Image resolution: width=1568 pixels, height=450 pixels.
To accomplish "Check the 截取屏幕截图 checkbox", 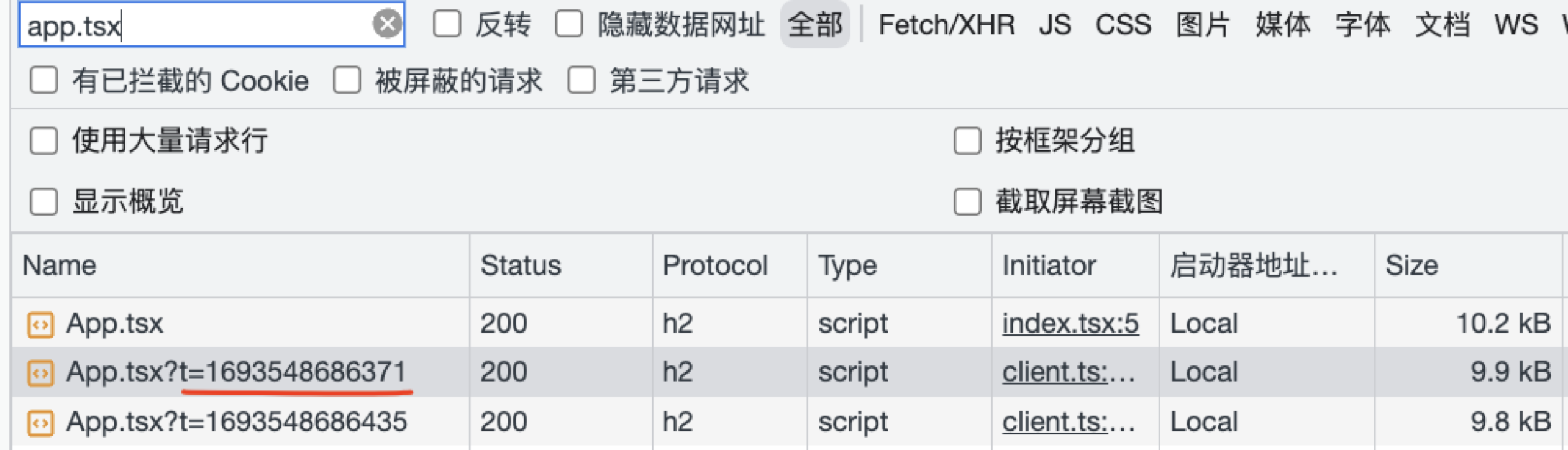I will point(967,201).
